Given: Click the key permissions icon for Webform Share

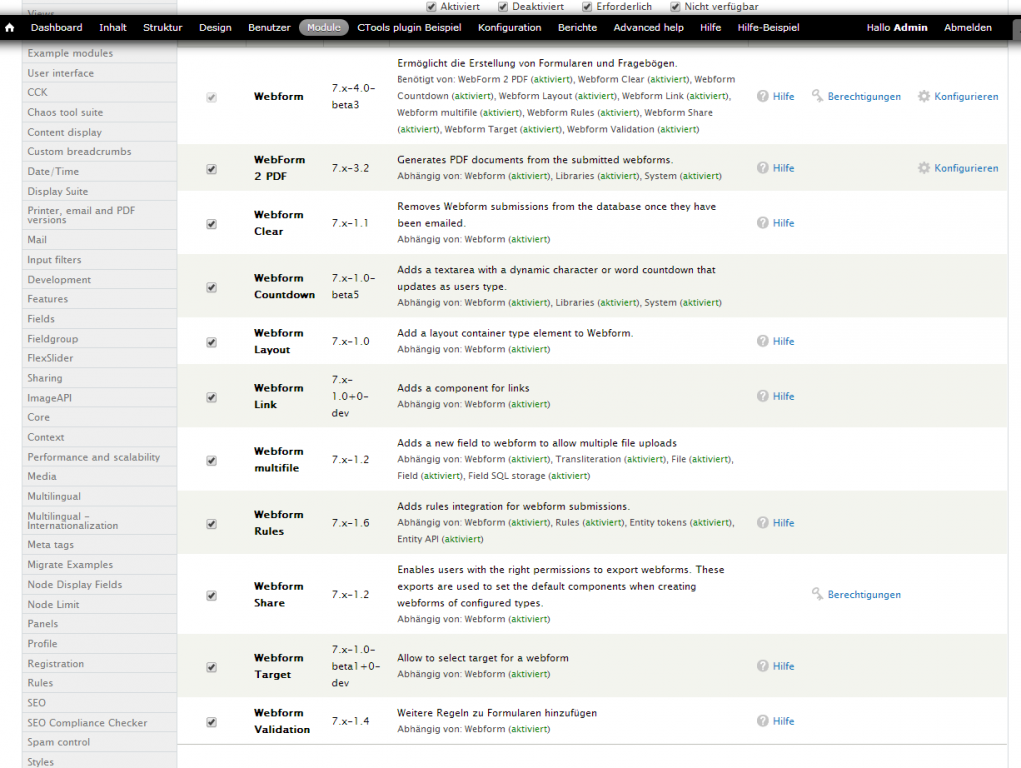Looking at the screenshot, I should click(817, 595).
